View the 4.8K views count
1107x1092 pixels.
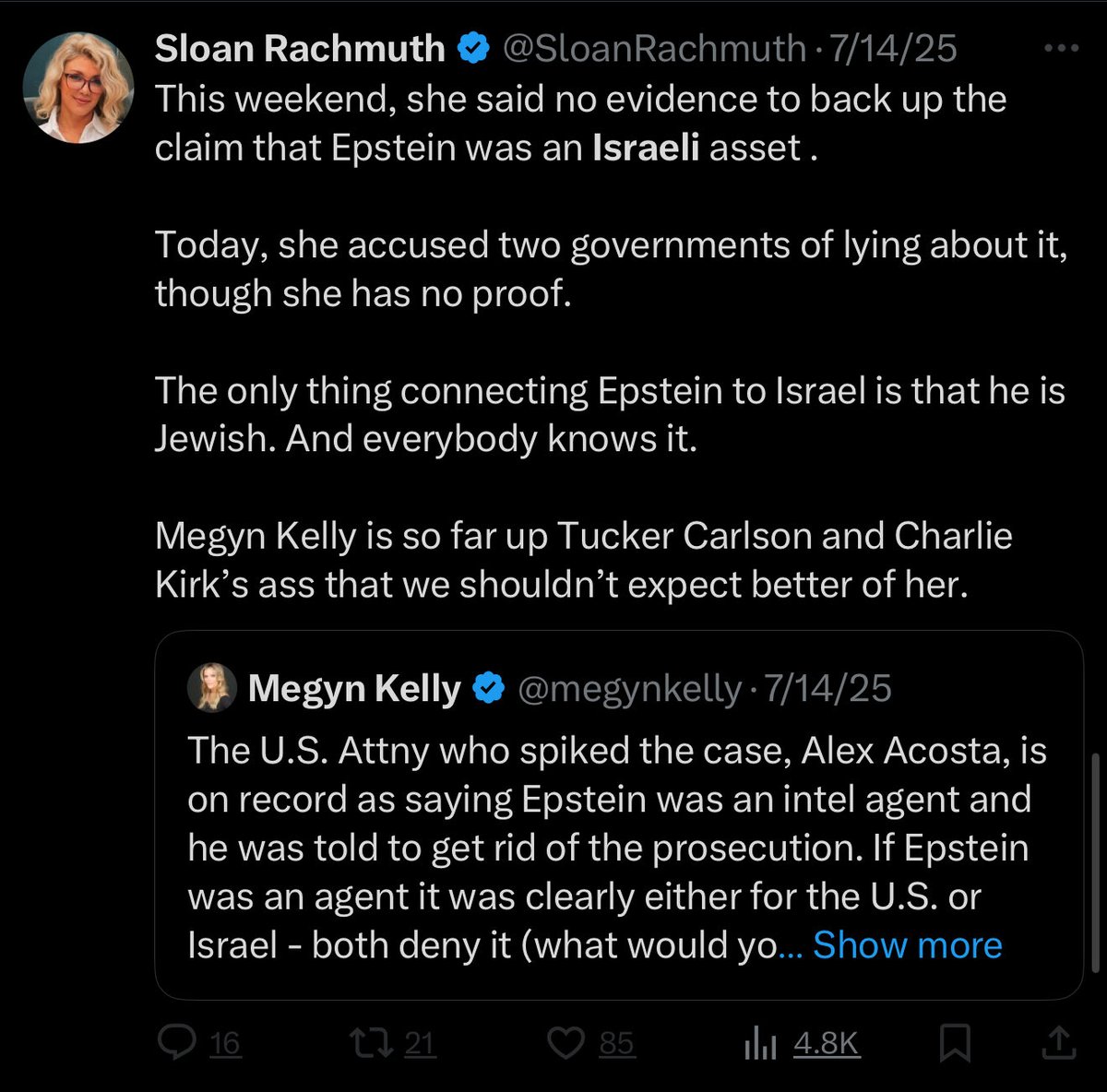tap(826, 1043)
